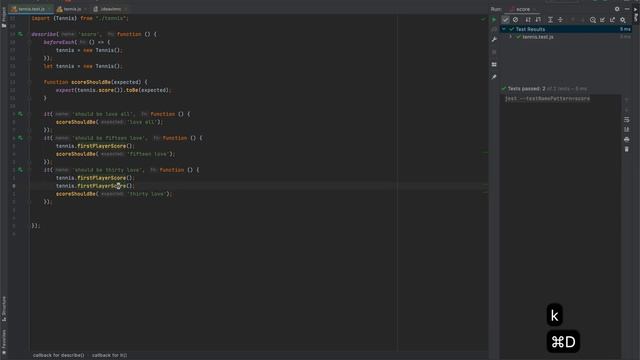Toggle soft-wrap in console output
This screenshot has width=640, height=360.
coord(627,120)
